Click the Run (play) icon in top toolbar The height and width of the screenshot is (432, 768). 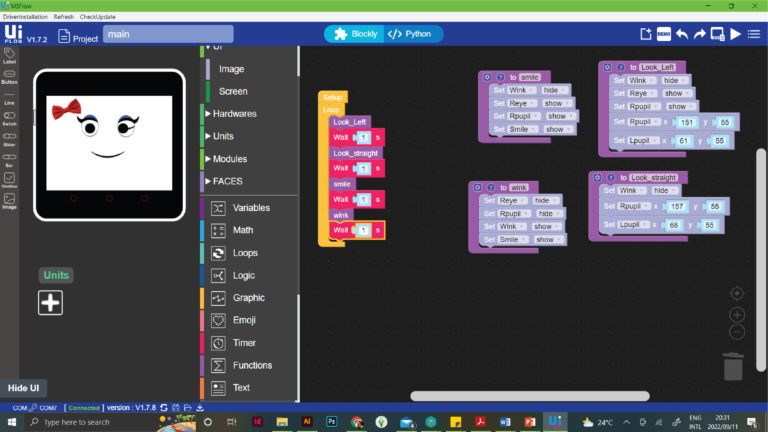pos(736,34)
